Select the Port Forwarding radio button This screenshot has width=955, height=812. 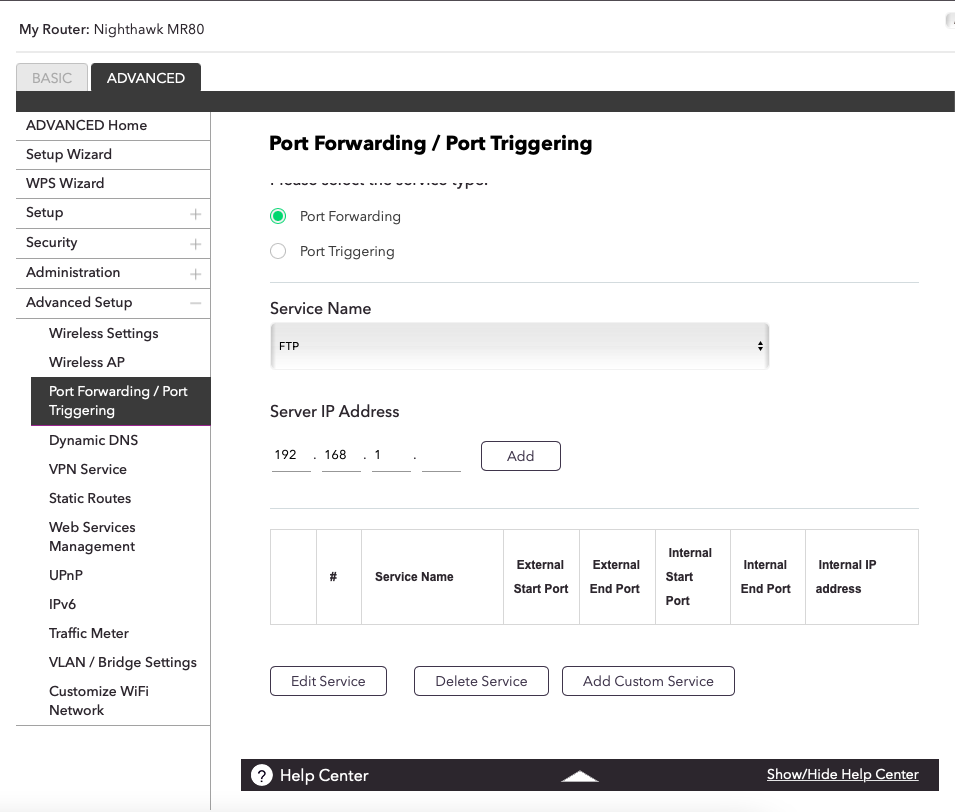click(279, 217)
